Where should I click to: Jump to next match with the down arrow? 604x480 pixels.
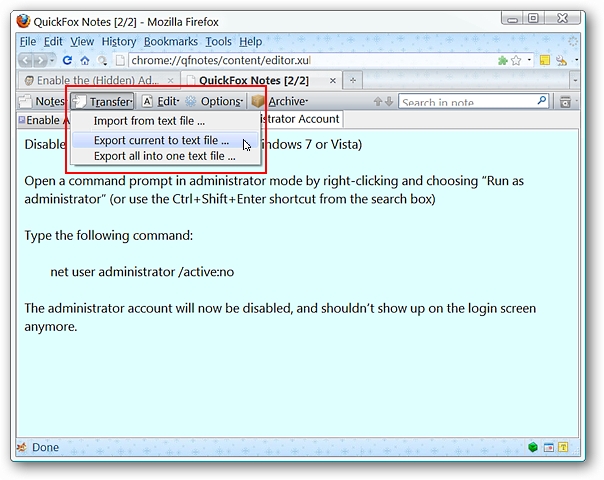click(389, 101)
